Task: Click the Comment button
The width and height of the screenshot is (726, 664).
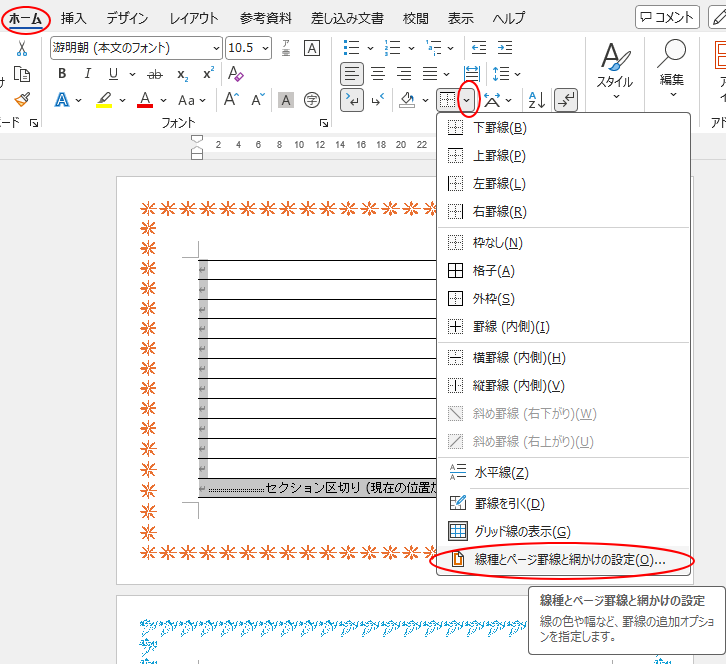Action: (x=667, y=18)
